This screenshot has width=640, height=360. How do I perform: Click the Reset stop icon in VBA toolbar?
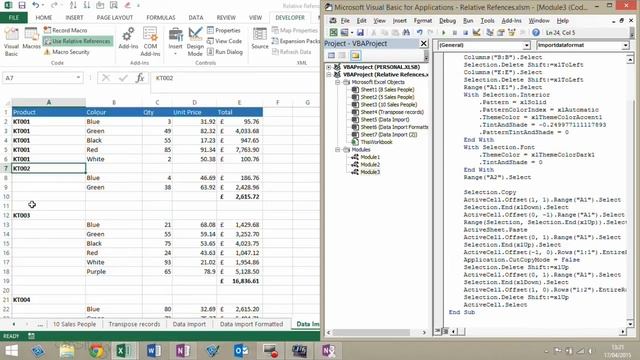465,32
